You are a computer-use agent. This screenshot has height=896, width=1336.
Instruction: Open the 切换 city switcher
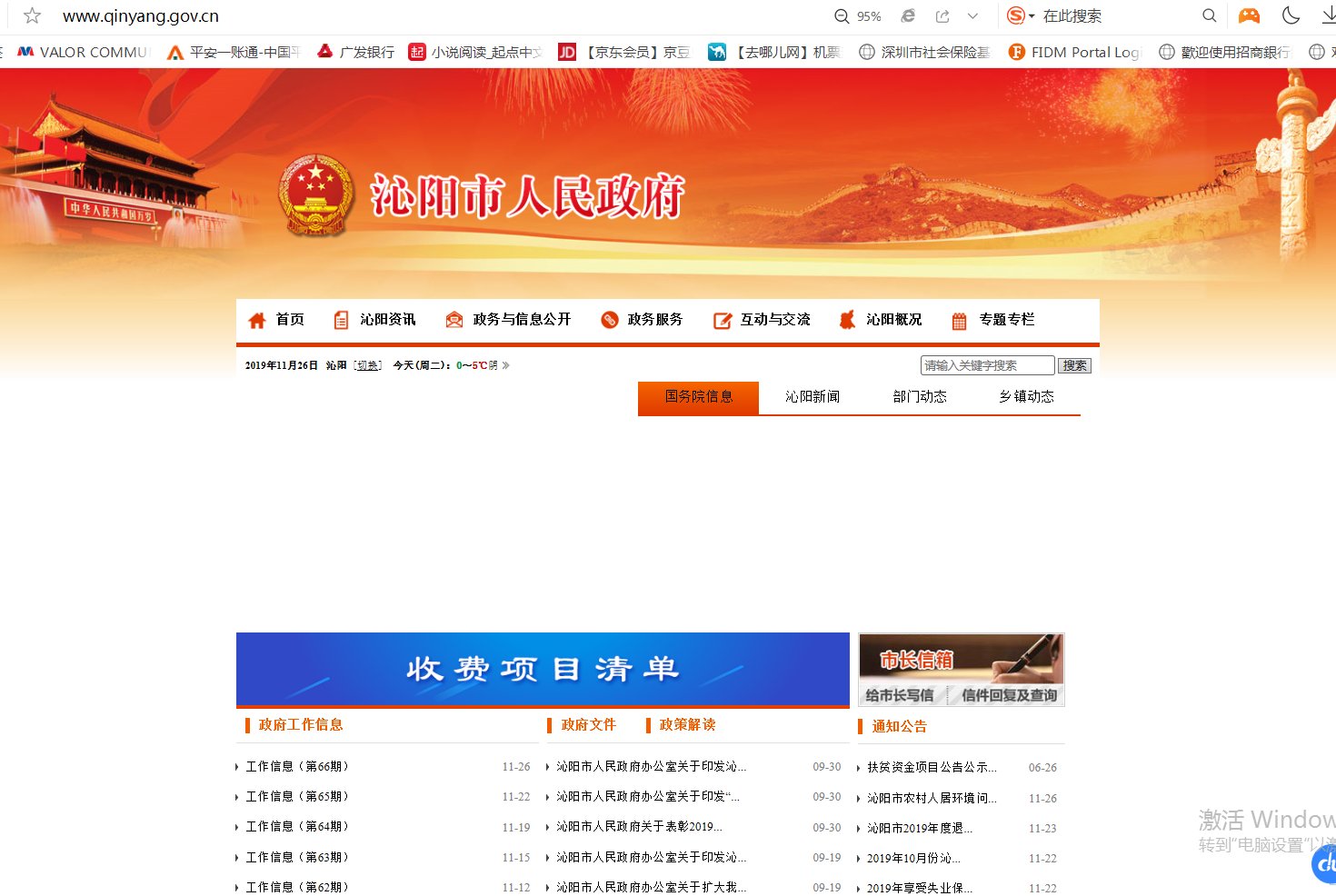[367, 364]
